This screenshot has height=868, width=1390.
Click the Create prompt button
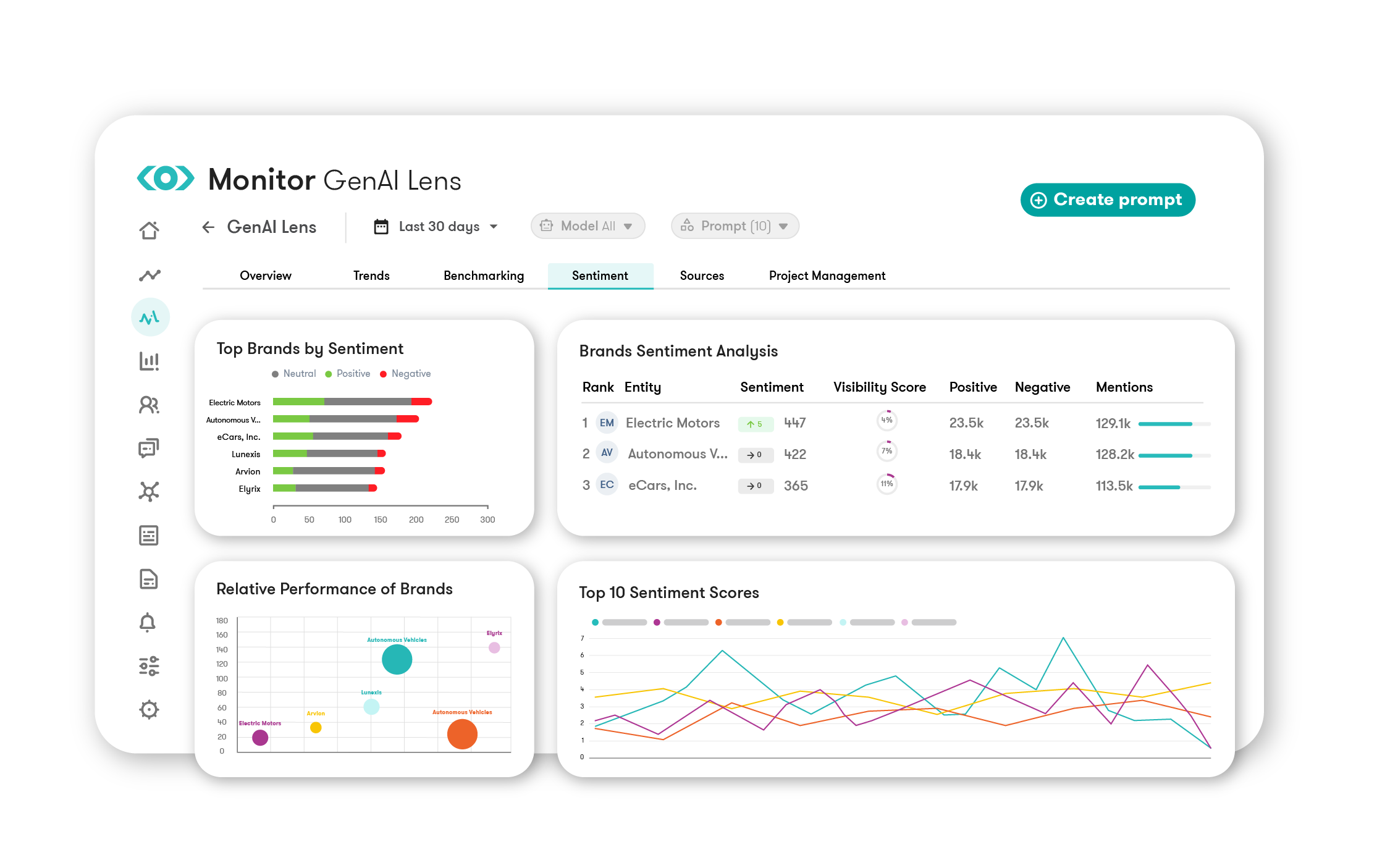pyautogui.click(x=1107, y=200)
